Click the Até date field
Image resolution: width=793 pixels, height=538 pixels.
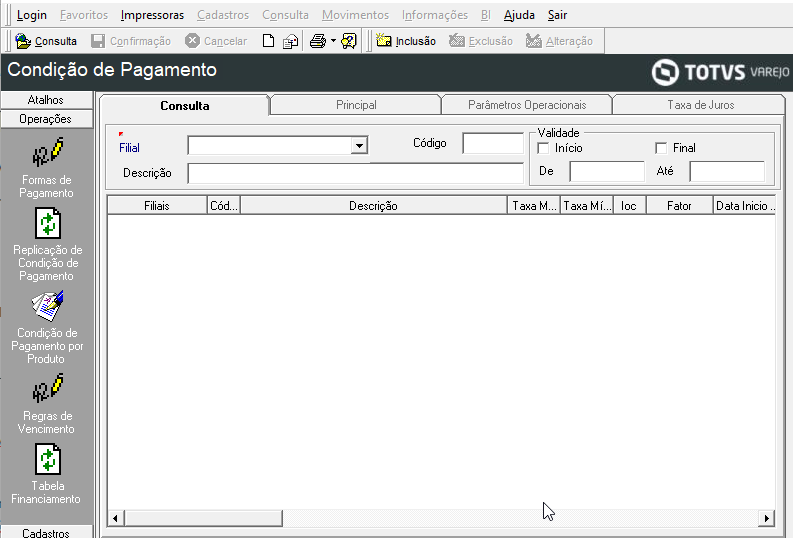(x=727, y=171)
